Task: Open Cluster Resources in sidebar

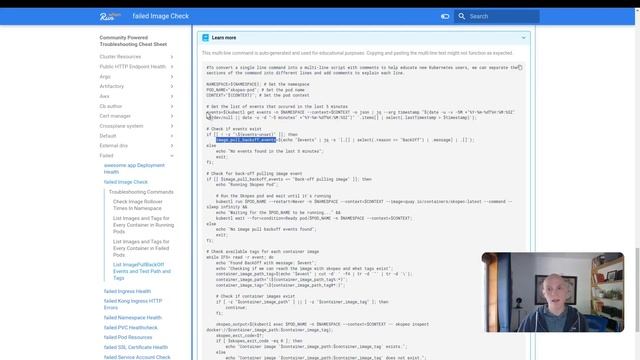Action: pos(120,57)
